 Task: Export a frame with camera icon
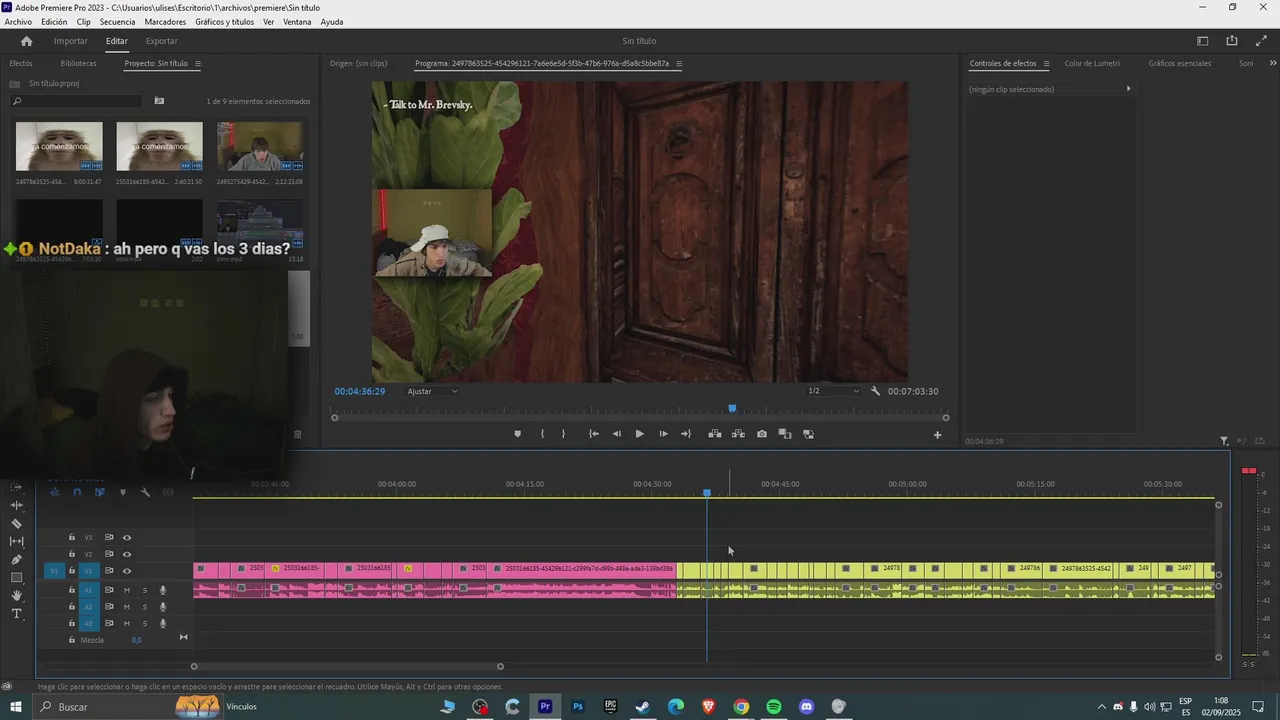tap(762, 434)
